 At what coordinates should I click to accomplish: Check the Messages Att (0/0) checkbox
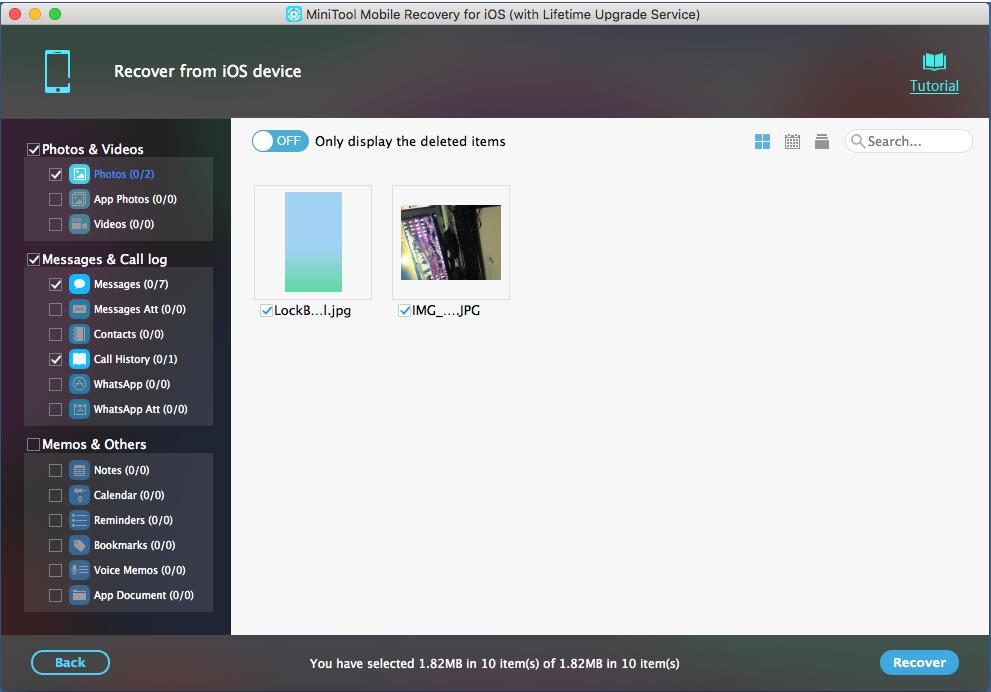(56, 309)
